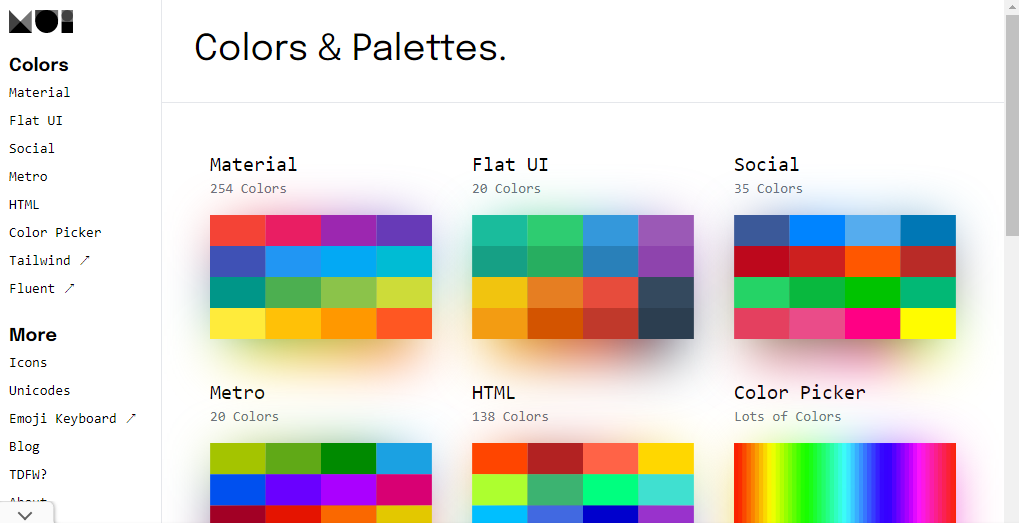
Task: Open Color Picker from sidebar
Action: [x=55, y=232]
